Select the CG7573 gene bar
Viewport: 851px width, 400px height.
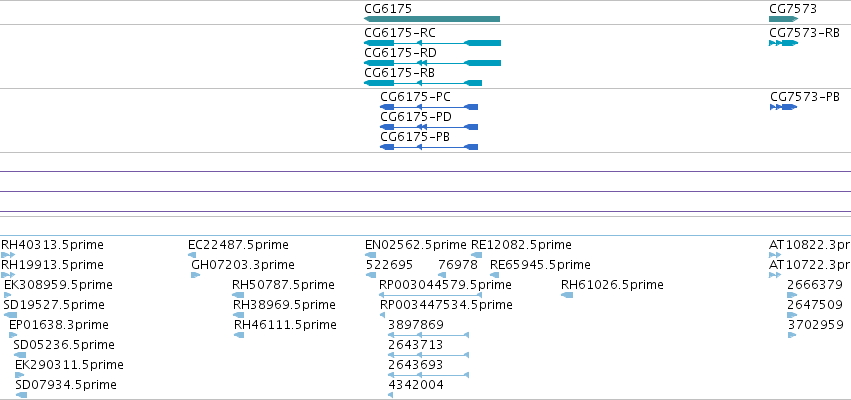[783, 19]
